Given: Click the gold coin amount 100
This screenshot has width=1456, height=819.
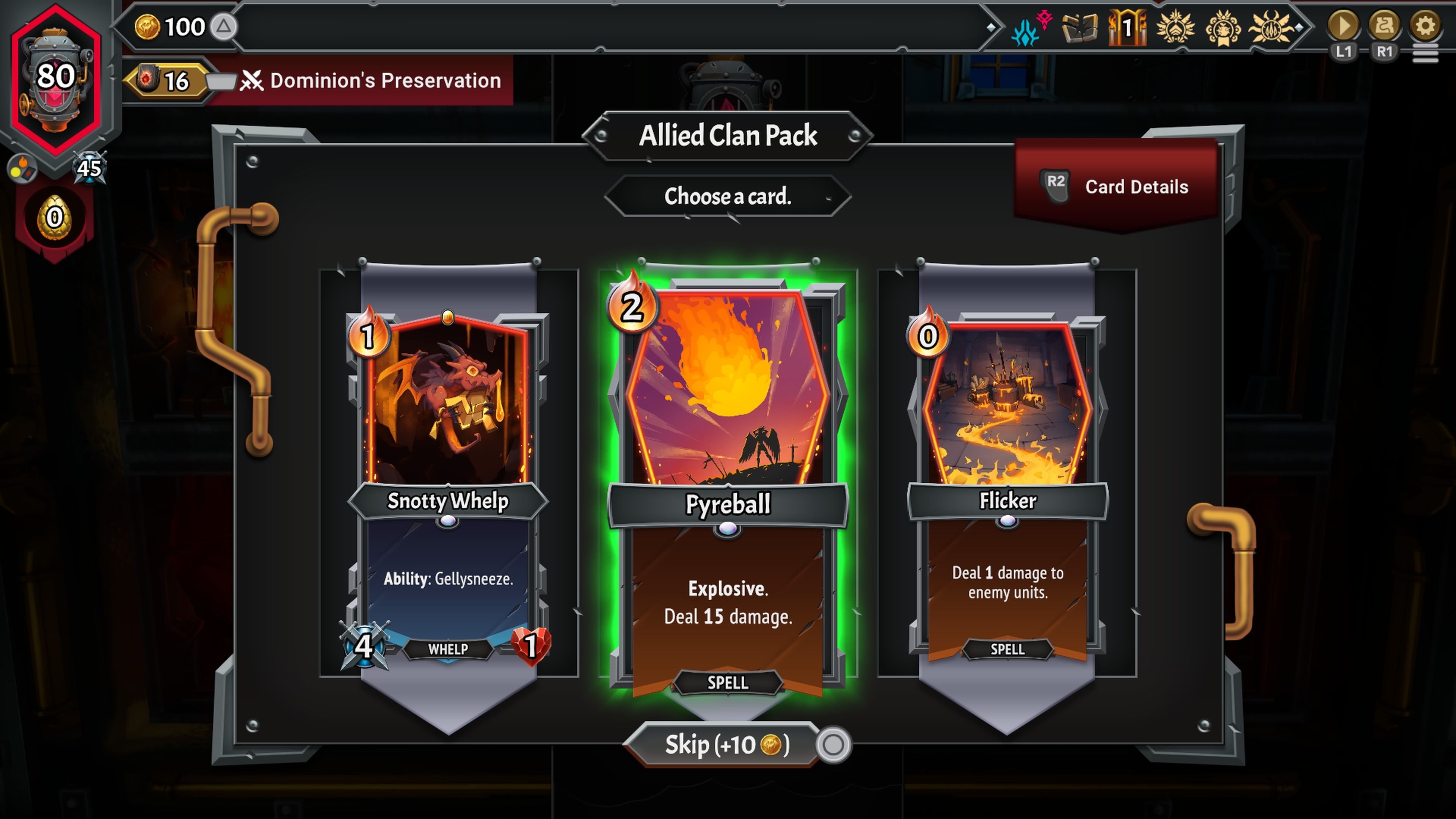Looking at the screenshot, I should 170,27.
